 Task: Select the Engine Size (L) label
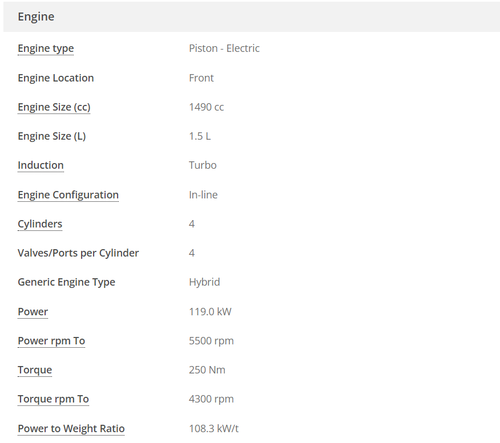(x=52, y=136)
